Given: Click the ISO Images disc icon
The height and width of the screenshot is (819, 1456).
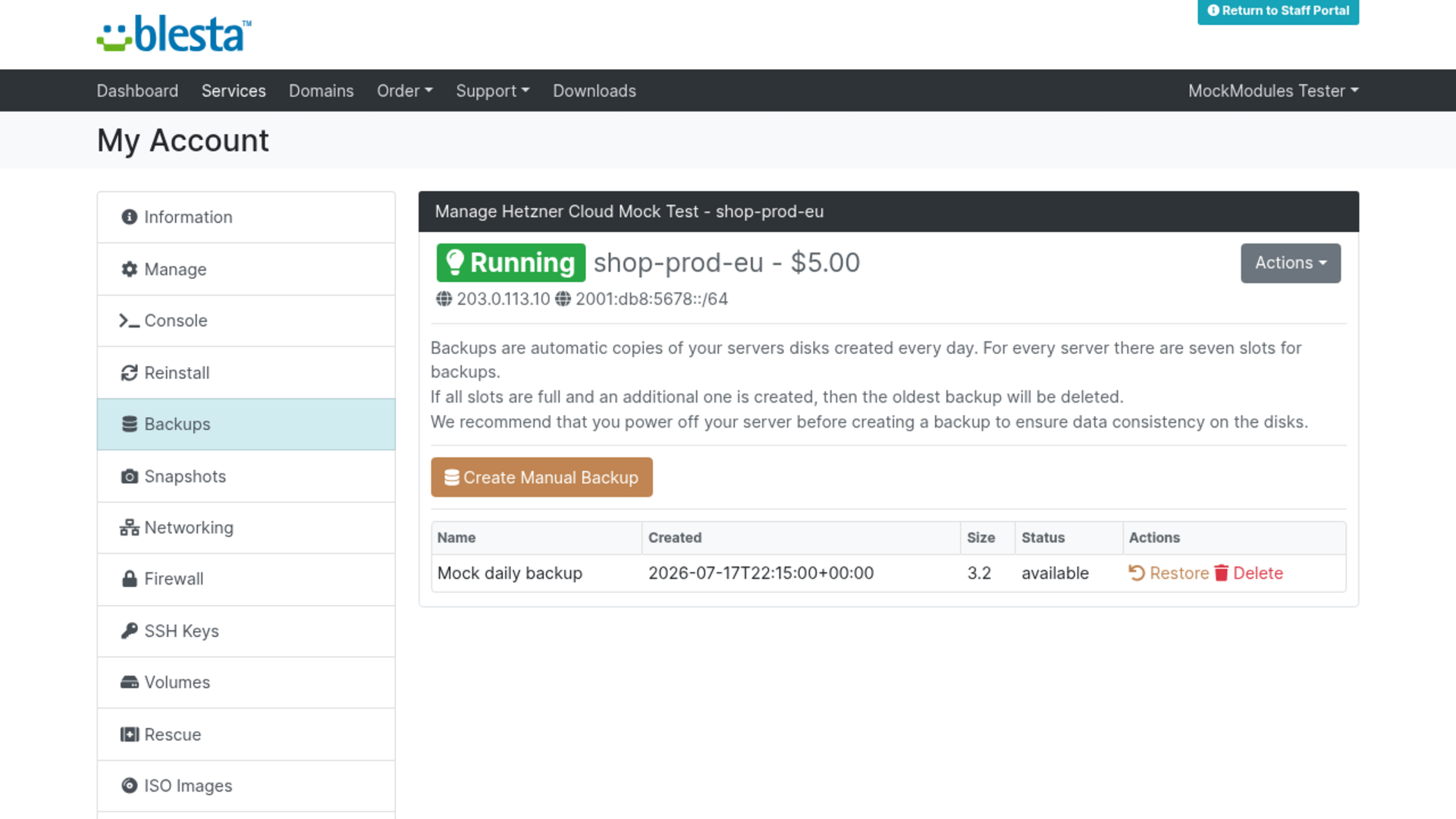Looking at the screenshot, I should click(x=130, y=786).
